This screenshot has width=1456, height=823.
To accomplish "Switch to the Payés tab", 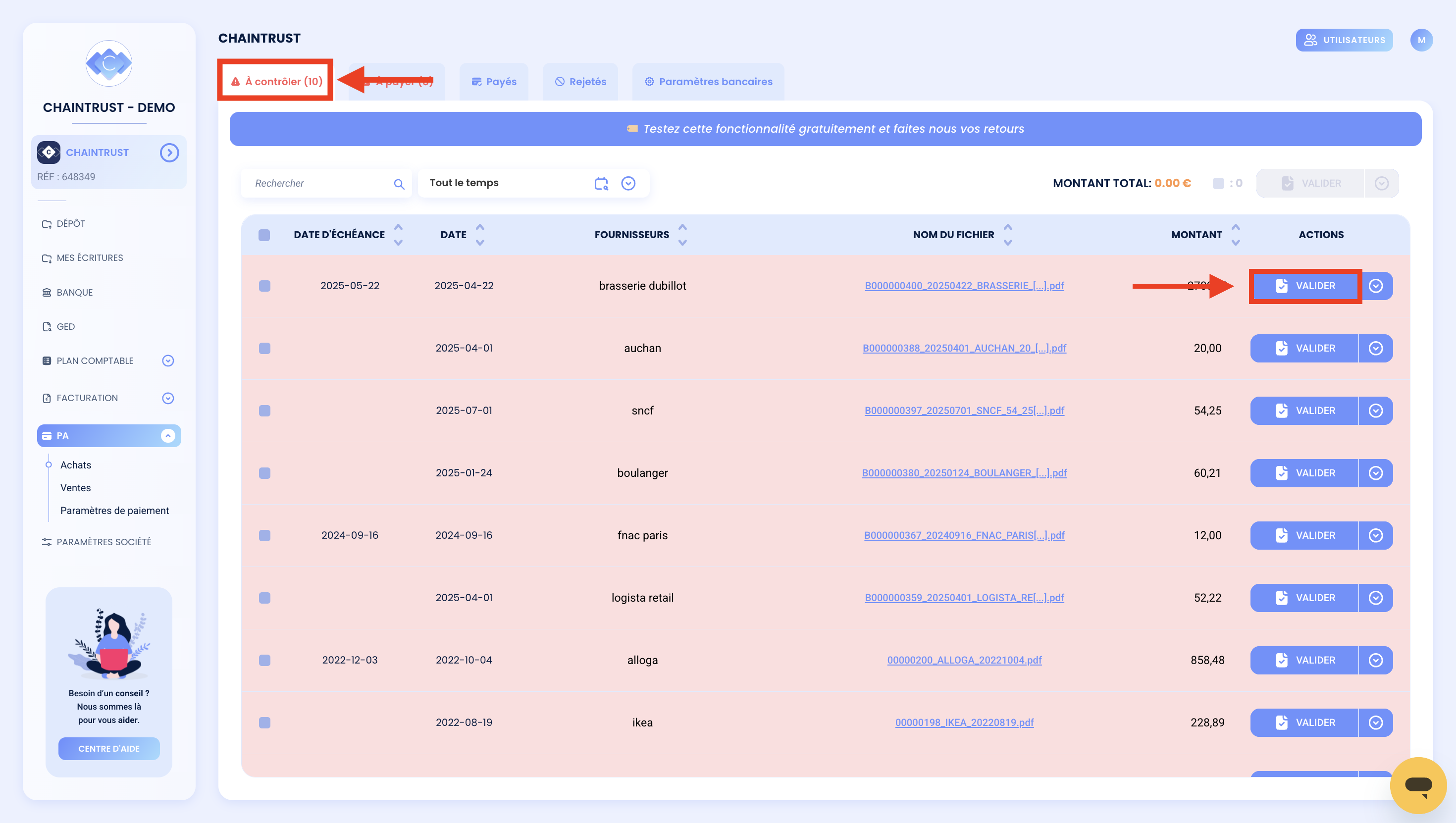I will (493, 82).
